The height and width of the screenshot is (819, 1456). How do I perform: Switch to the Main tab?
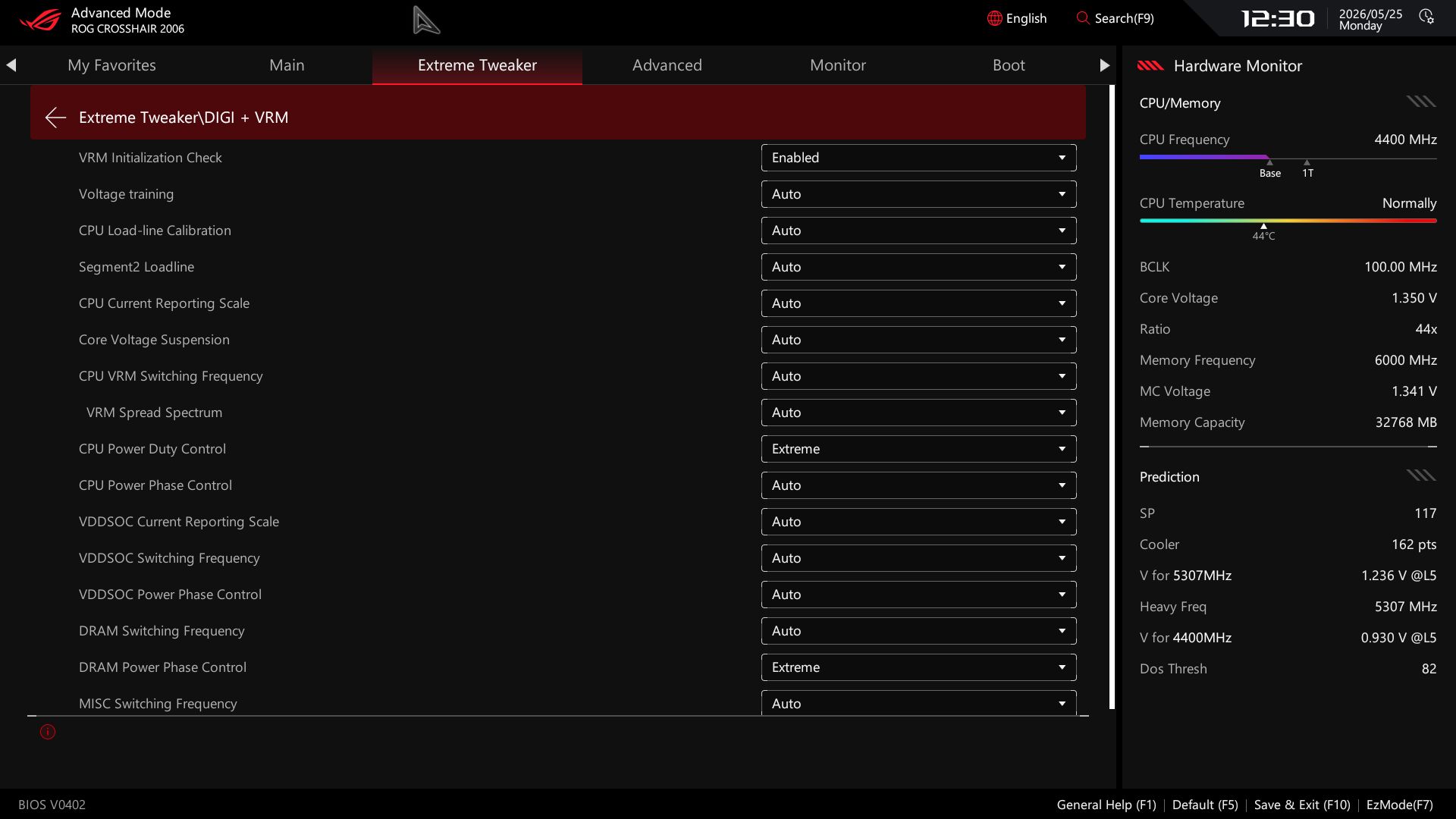(287, 65)
